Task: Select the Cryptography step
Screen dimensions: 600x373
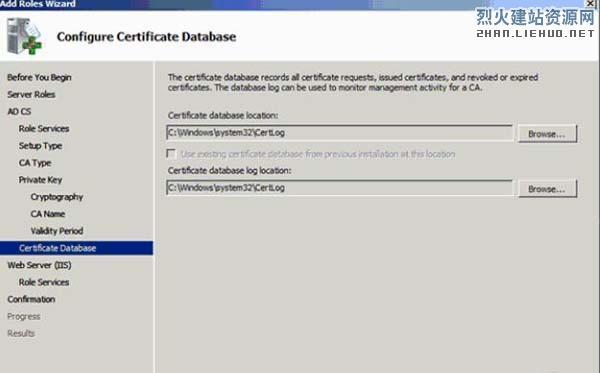Action: click(57, 197)
